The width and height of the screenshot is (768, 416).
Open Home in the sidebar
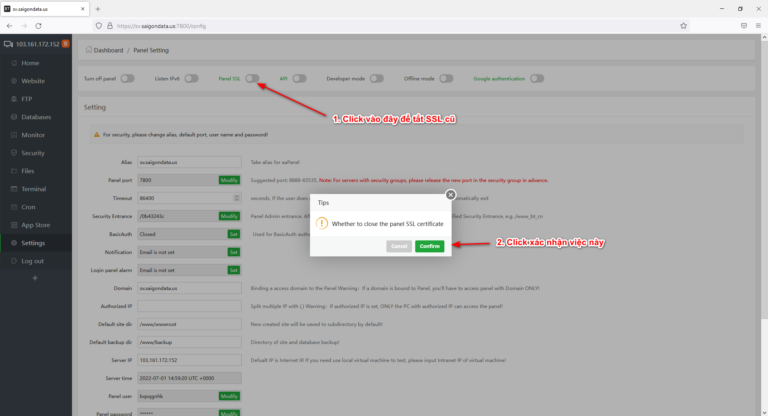[x=29, y=63]
